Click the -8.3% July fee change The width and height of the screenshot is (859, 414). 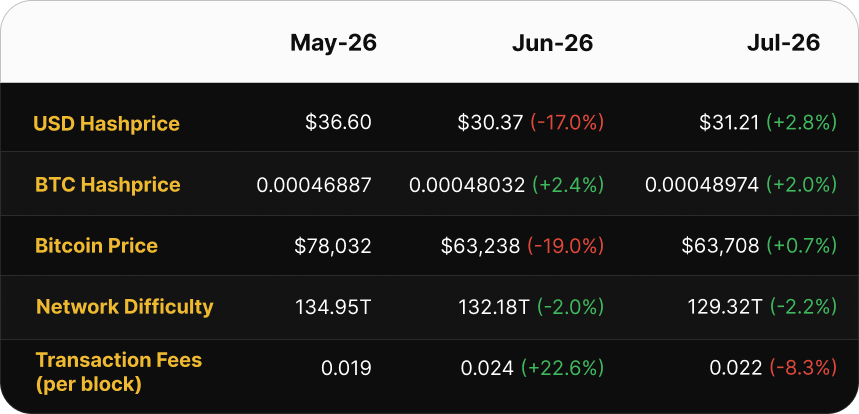coord(802,368)
